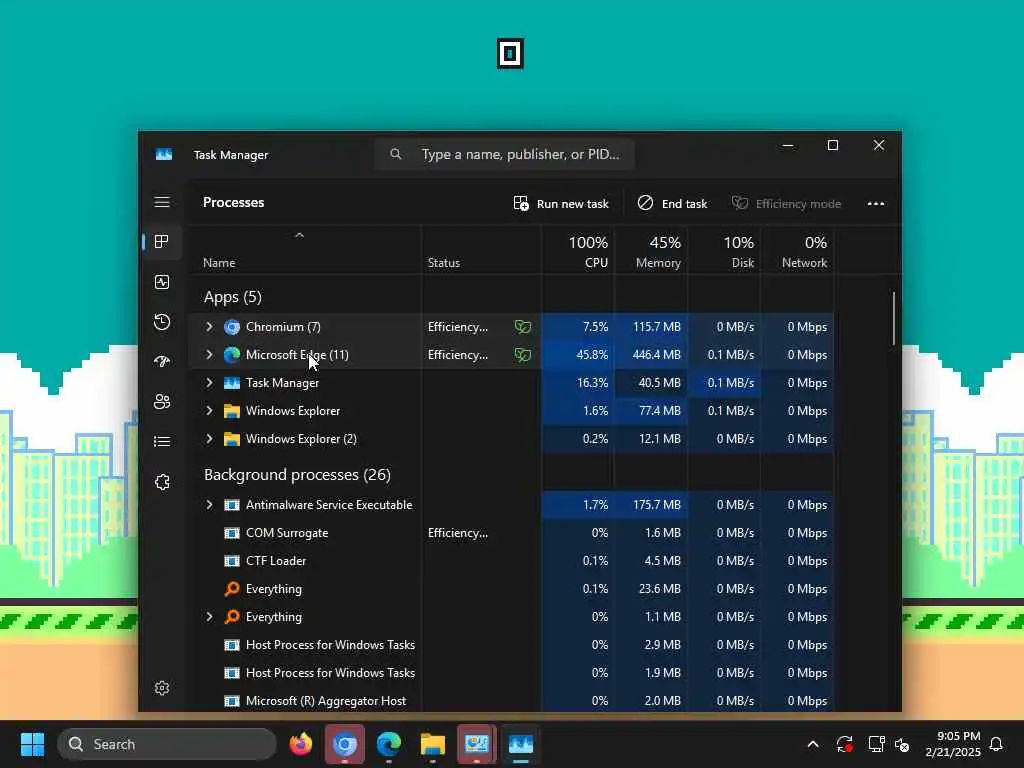Click the Chromium process icon
The image size is (1024, 768).
pos(232,327)
